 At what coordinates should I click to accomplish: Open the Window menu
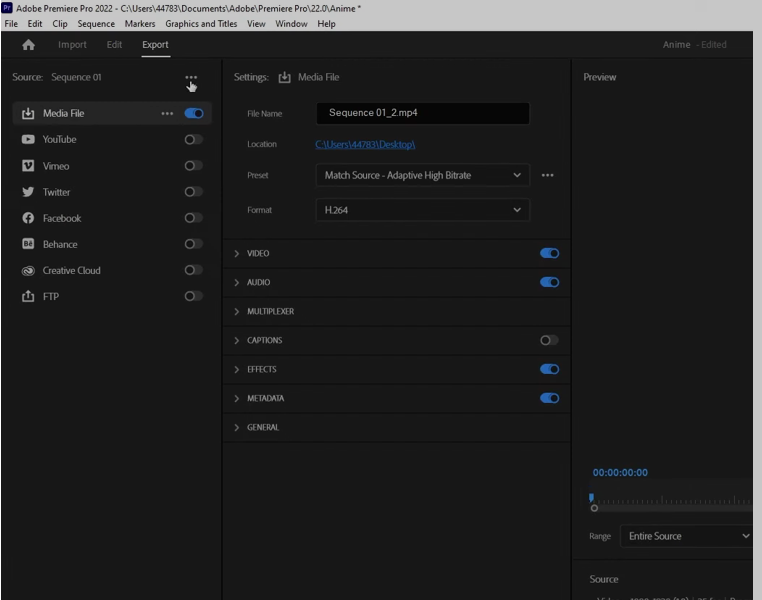coord(292,24)
